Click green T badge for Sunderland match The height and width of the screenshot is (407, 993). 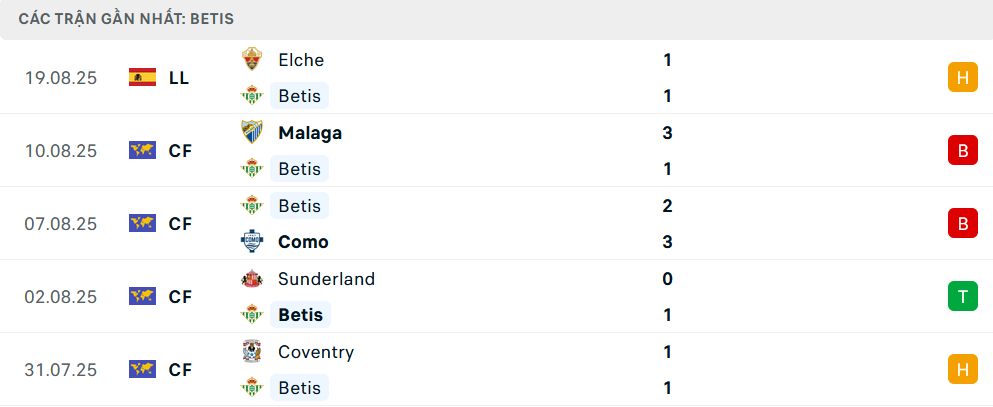[x=962, y=297]
